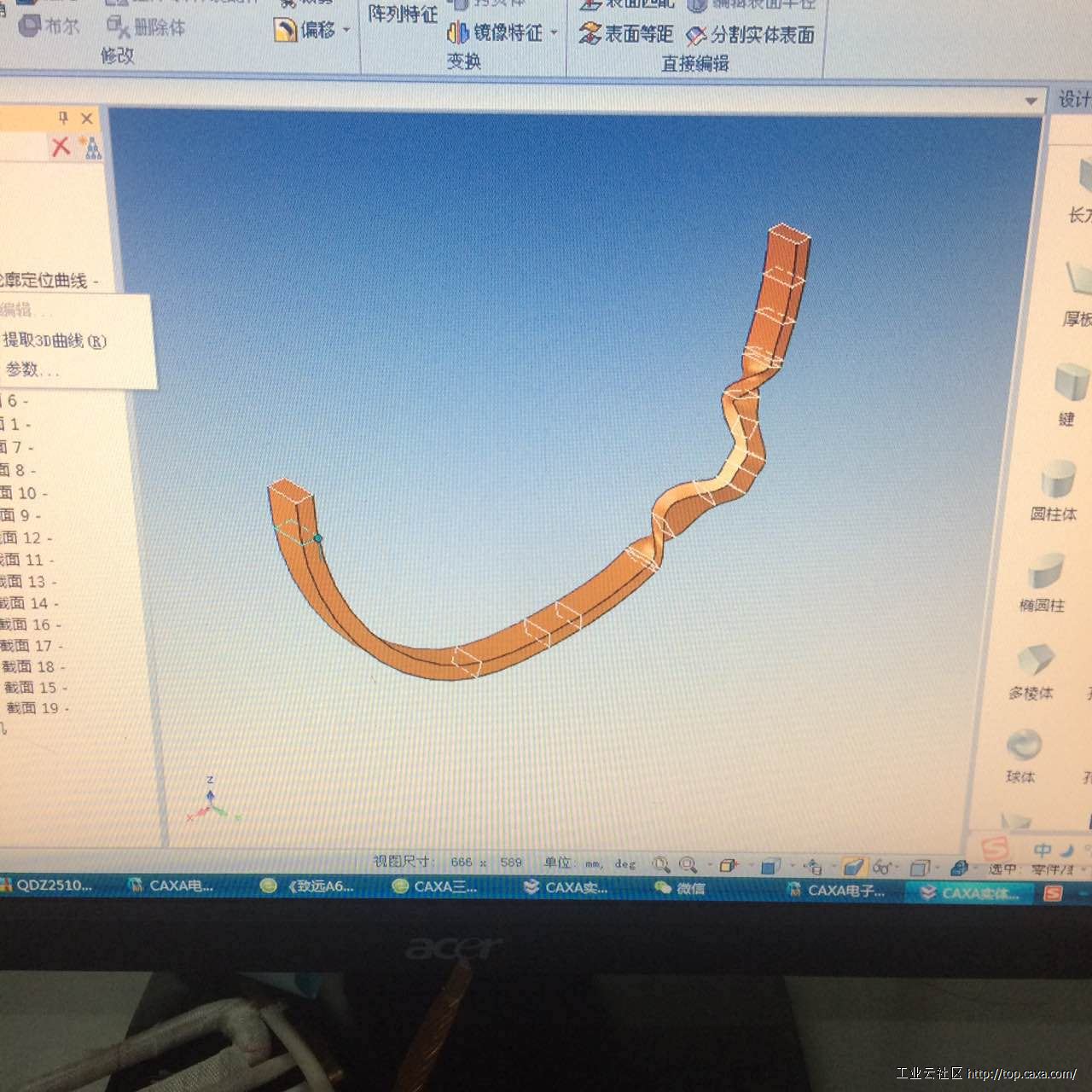Switch to 微信 (WeChat) on taskbar

680,889
